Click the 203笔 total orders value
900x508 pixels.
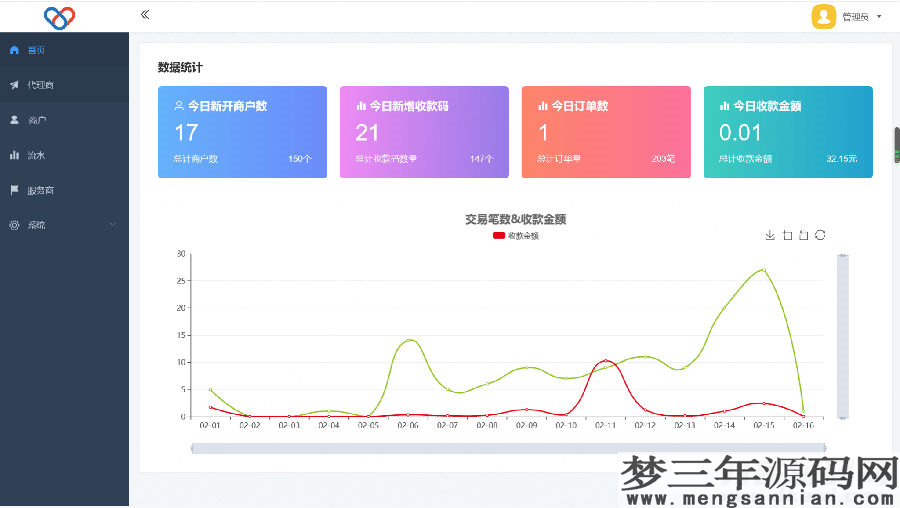coord(664,159)
